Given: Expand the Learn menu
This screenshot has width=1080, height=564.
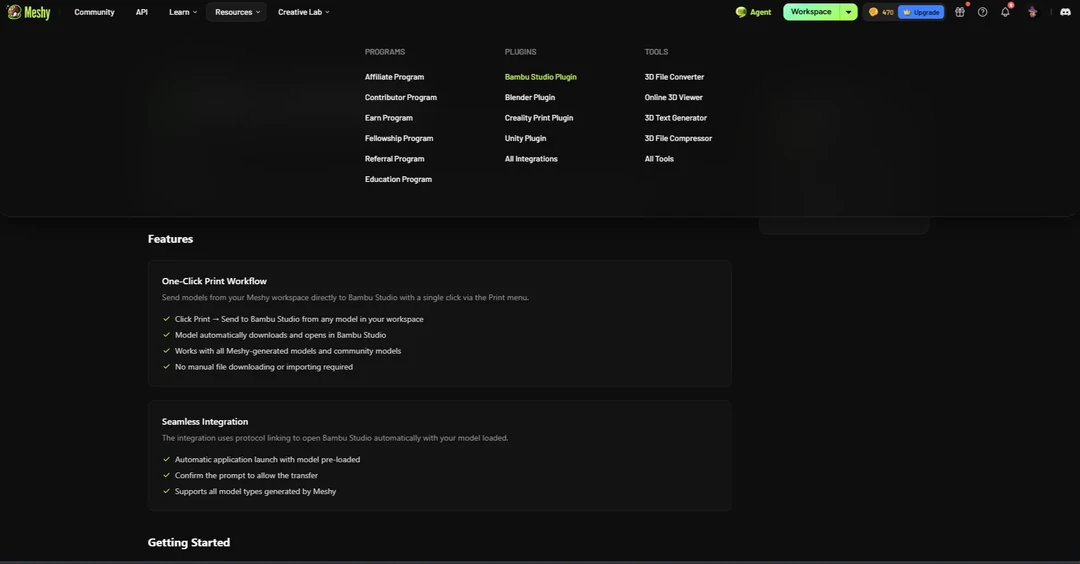Looking at the screenshot, I should click(183, 12).
